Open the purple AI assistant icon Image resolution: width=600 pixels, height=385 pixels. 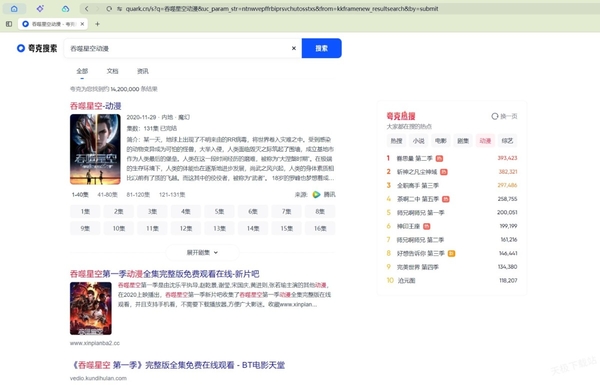click(x=40, y=8)
